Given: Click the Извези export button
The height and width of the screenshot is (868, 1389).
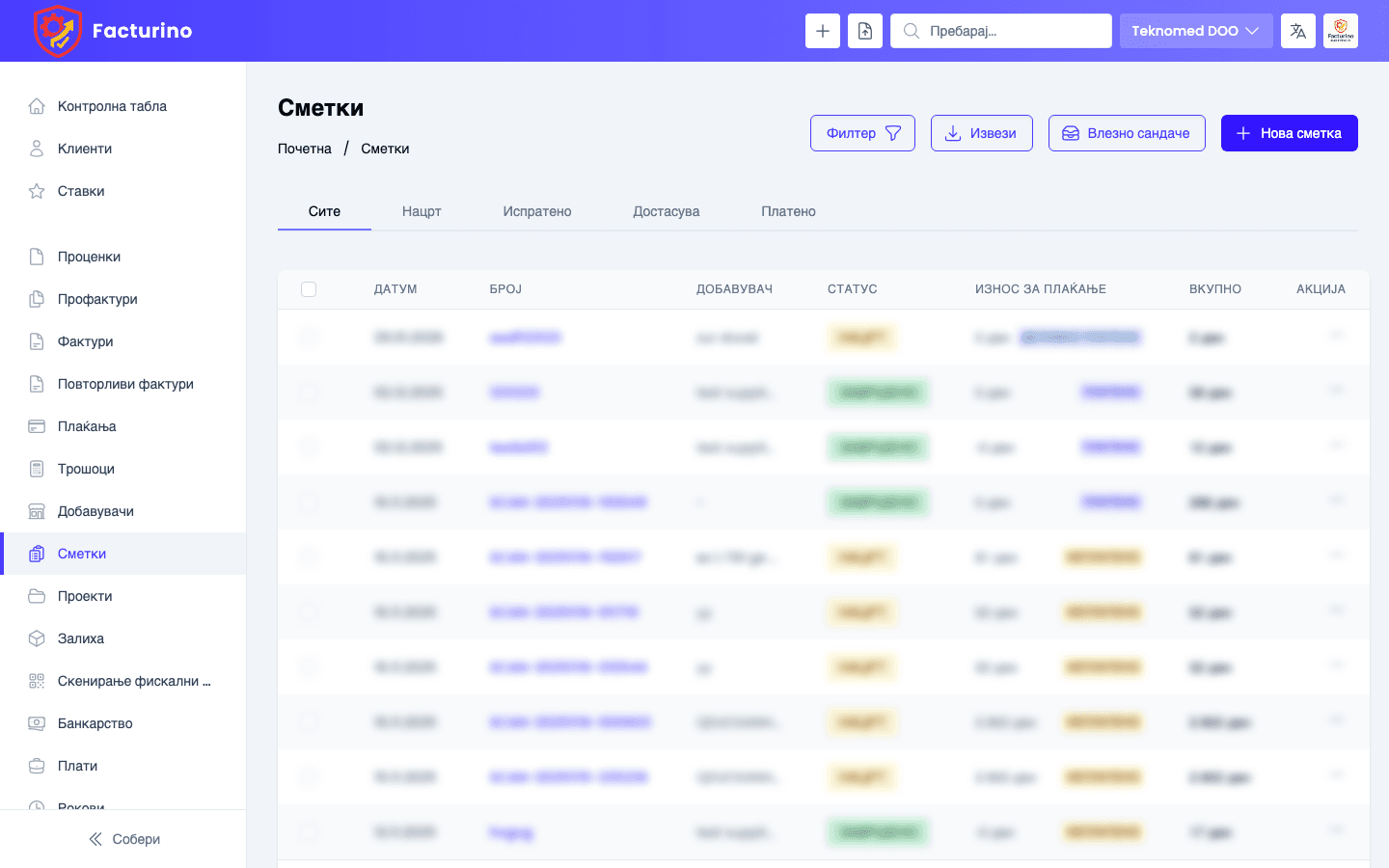Looking at the screenshot, I should pyautogui.click(x=981, y=133).
